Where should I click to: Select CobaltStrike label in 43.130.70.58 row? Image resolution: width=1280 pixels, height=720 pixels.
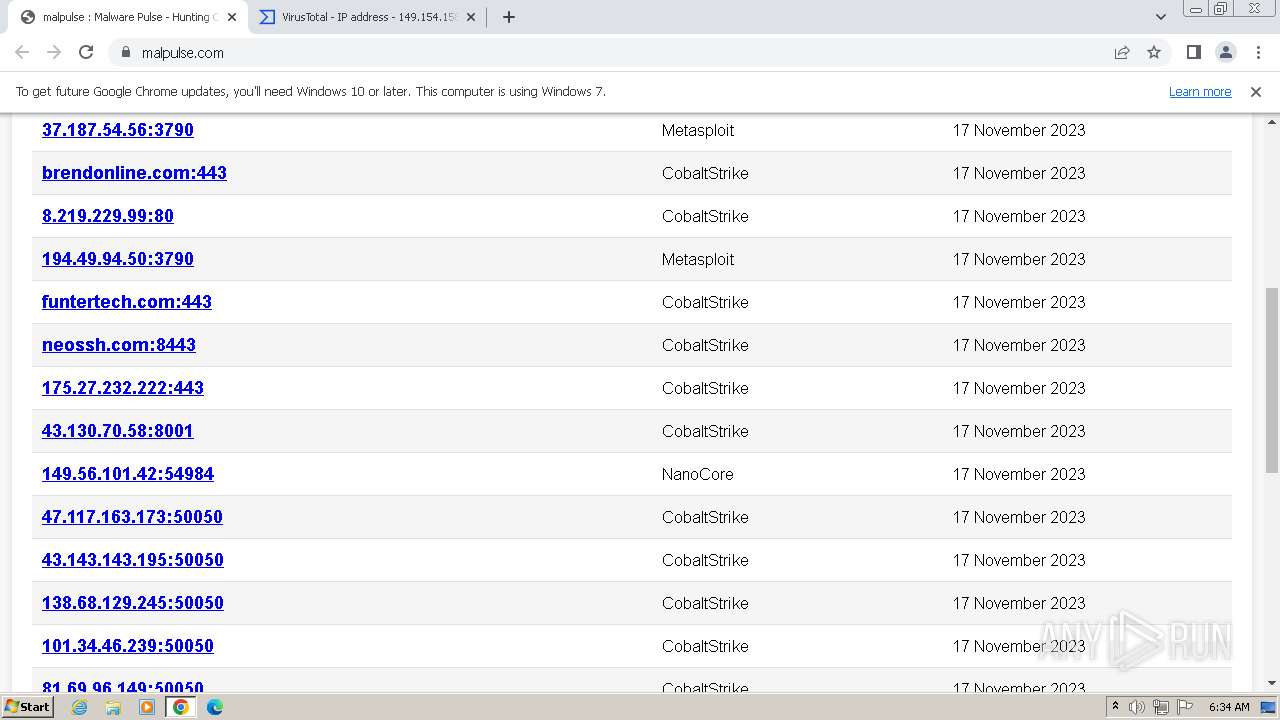point(705,431)
